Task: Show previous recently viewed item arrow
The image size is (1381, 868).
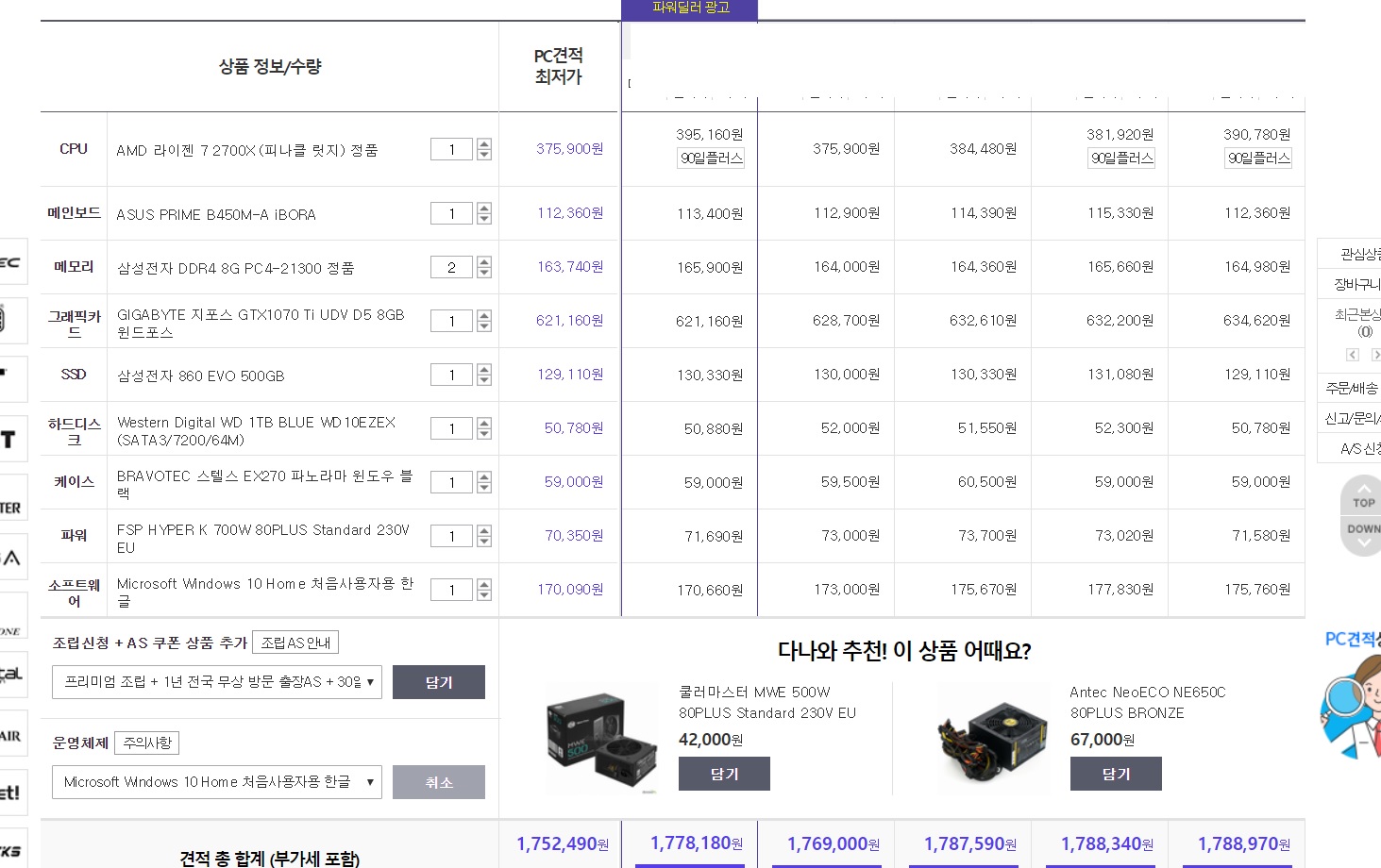Action: tap(1353, 355)
